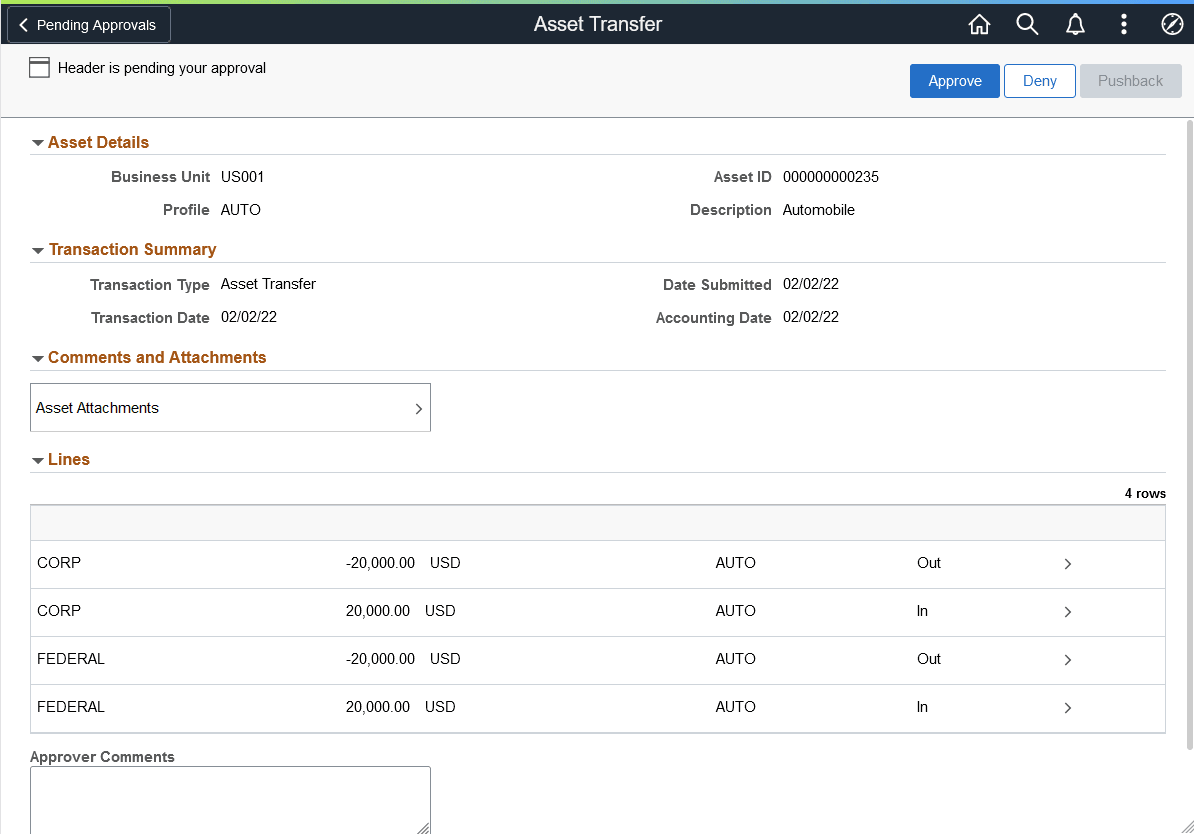
Task: Open the Home icon in the header
Action: [x=979, y=24]
